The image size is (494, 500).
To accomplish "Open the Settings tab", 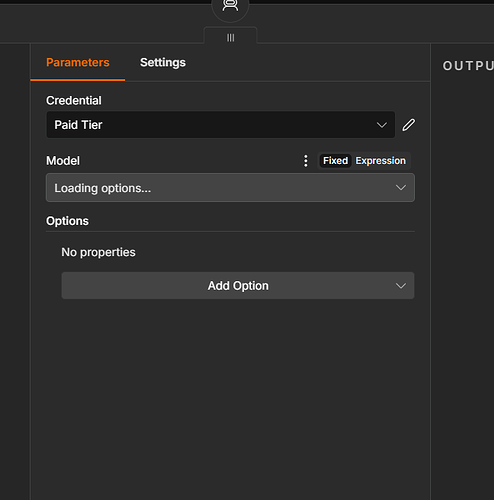I will 163,62.
